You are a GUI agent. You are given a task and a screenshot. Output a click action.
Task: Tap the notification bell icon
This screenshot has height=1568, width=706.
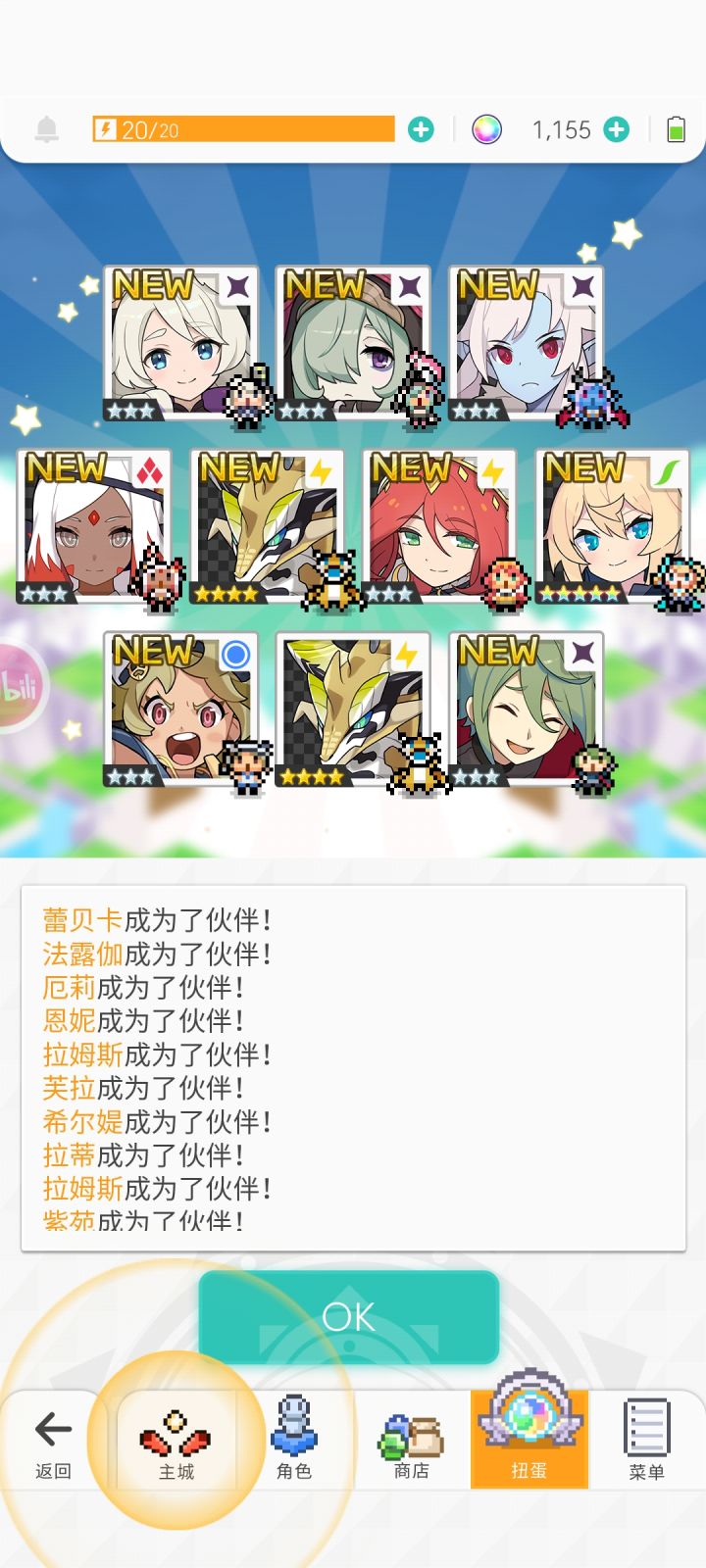[46, 129]
